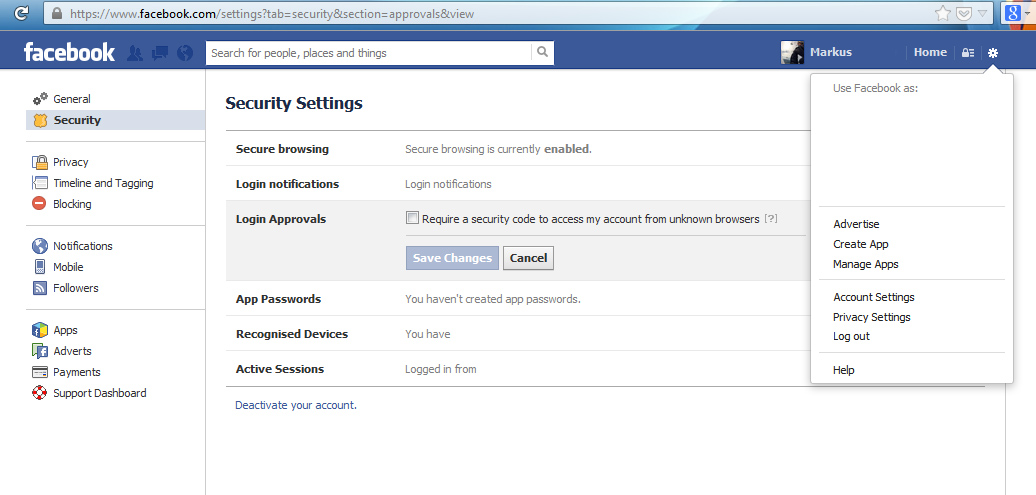Click the red Blocking icon
Viewport: 1036px width, 495px height.
tap(40, 204)
